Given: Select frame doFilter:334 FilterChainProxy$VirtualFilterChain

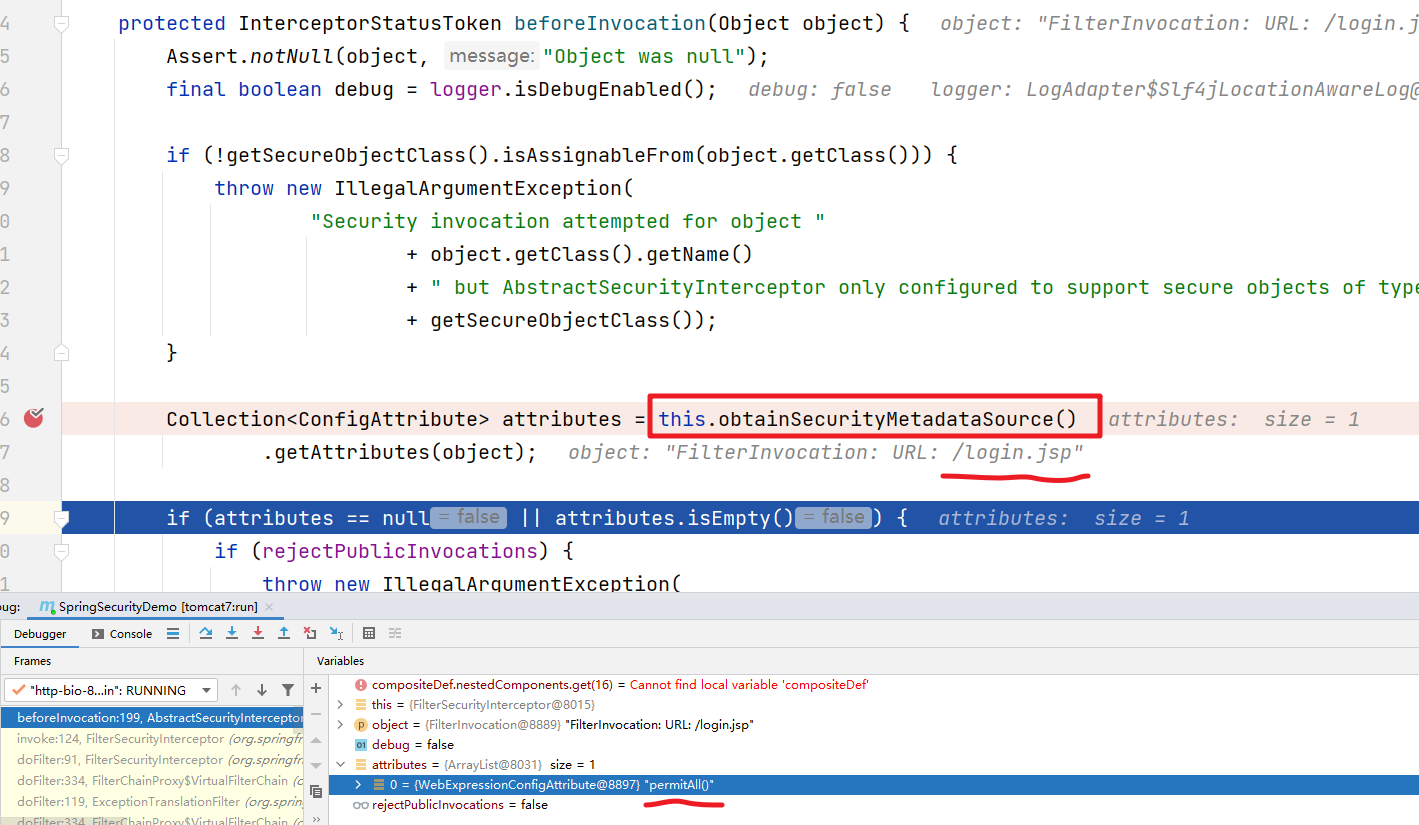Looking at the screenshot, I should click(x=152, y=781).
